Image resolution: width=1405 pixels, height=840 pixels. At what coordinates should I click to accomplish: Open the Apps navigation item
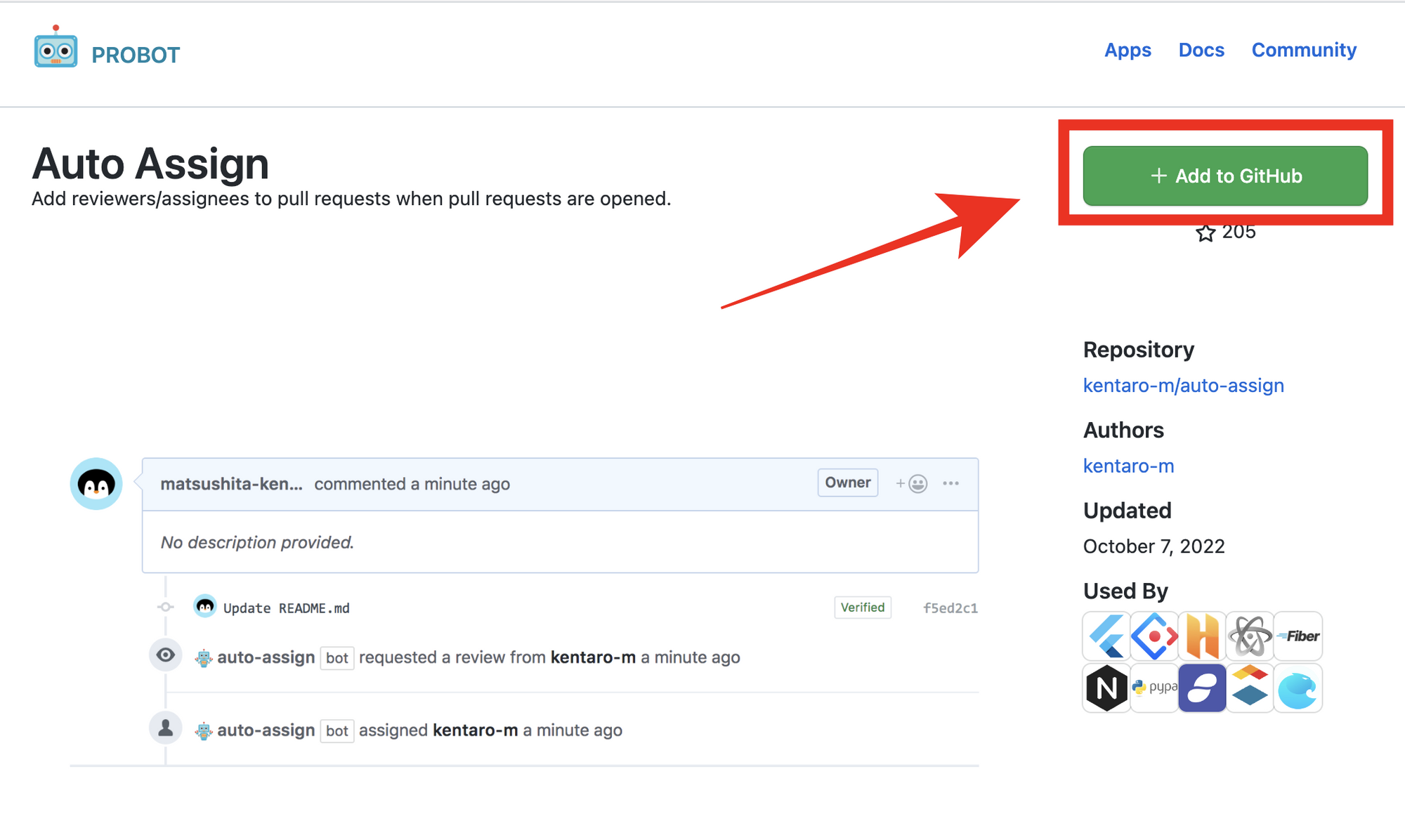tap(1128, 50)
